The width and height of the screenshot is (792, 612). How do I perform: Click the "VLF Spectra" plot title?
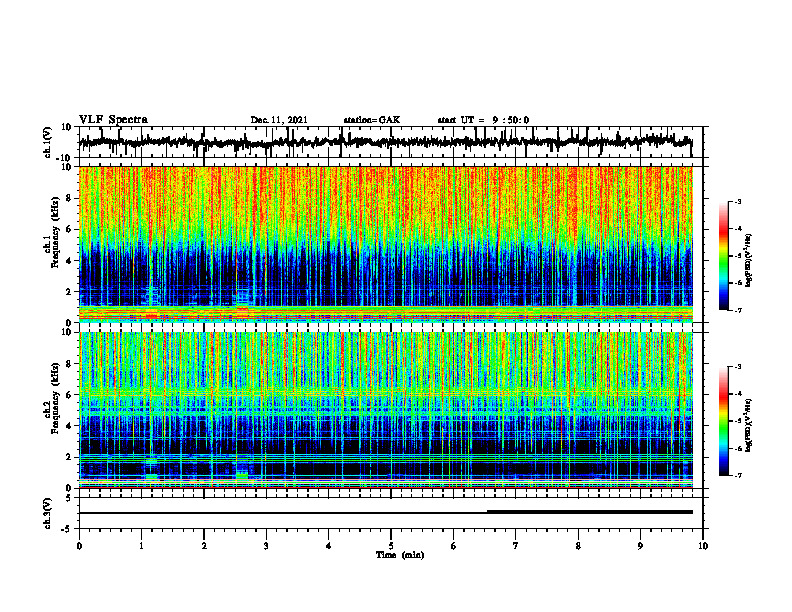click(113, 120)
